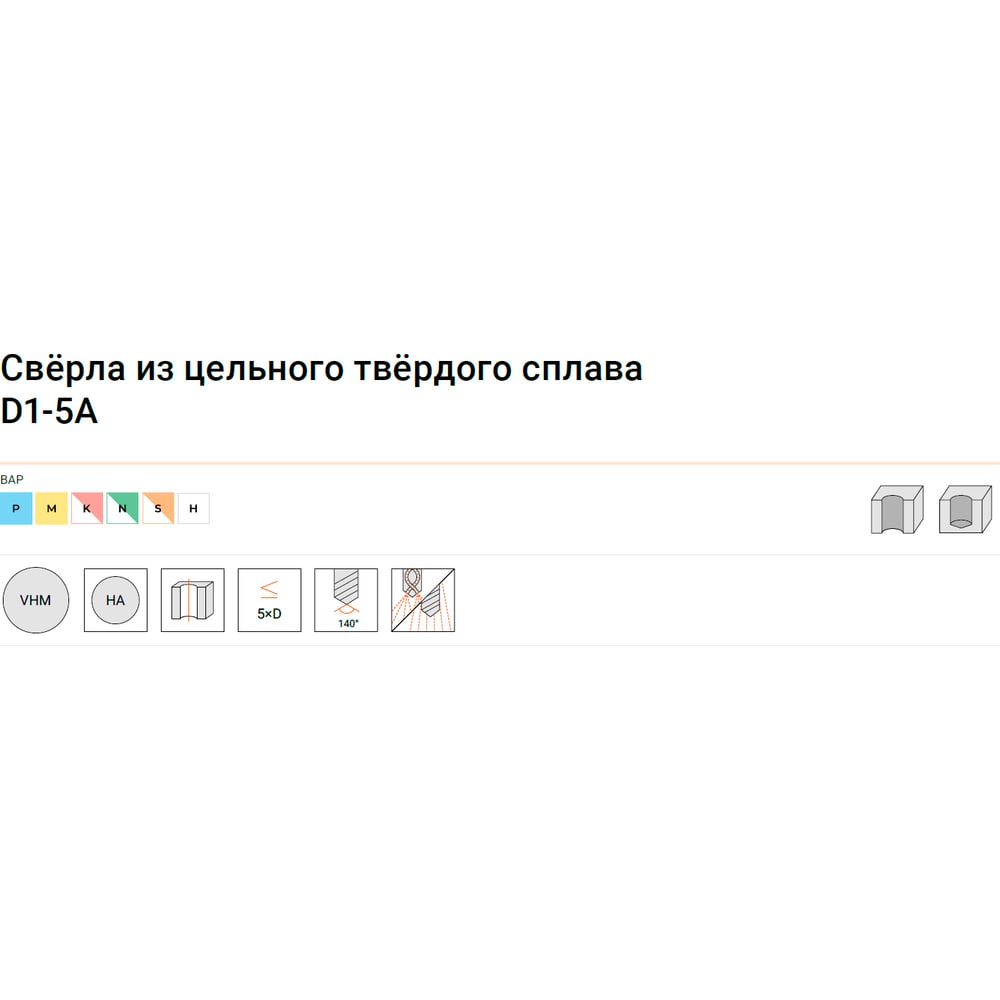
Task: Click the D1-5A product code text
Action: coord(49,411)
